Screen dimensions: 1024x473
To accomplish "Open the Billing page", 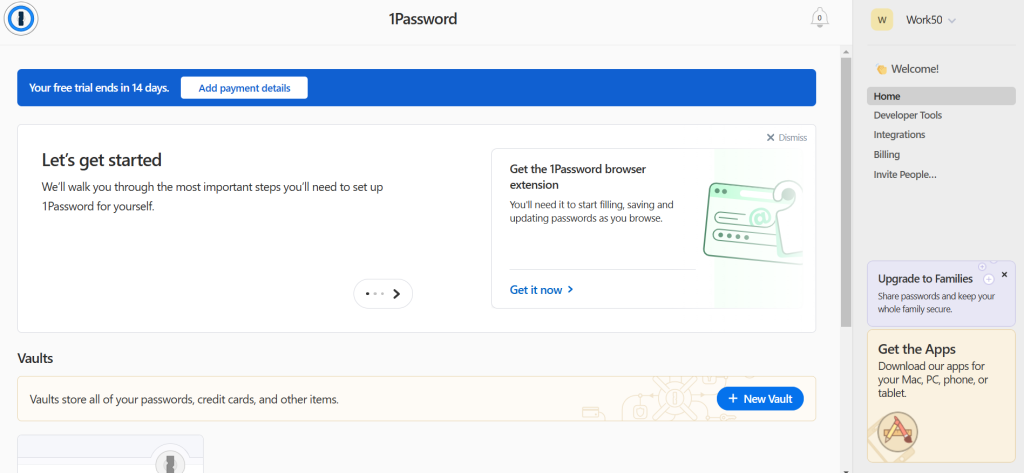I will (x=887, y=154).
